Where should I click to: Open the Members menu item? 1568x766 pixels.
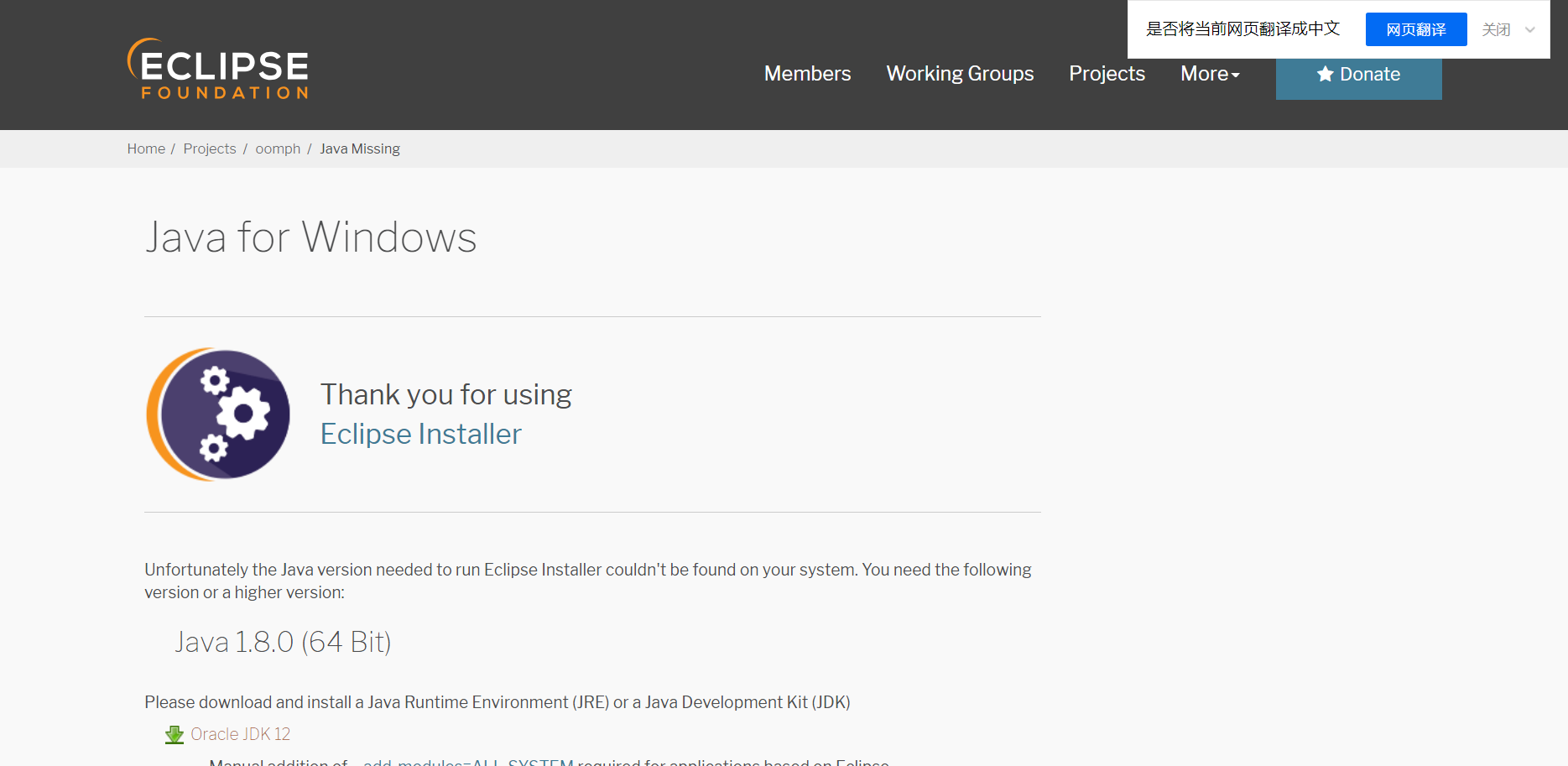pyautogui.click(x=807, y=74)
